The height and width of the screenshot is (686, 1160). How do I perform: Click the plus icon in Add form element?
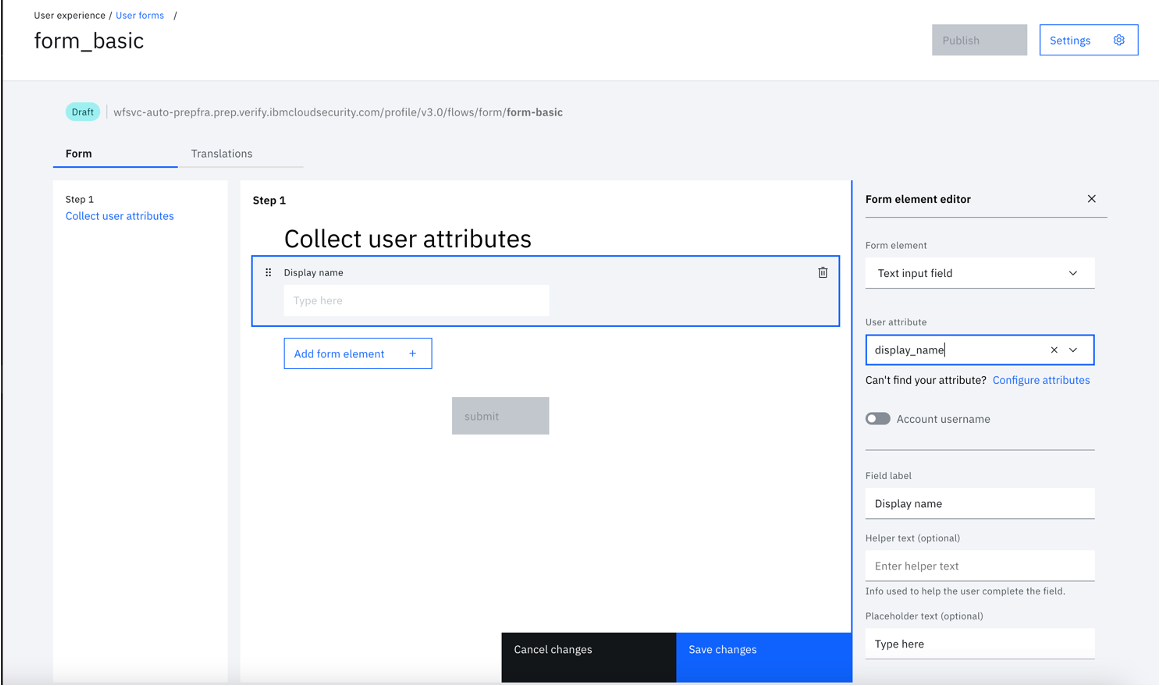click(413, 354)
